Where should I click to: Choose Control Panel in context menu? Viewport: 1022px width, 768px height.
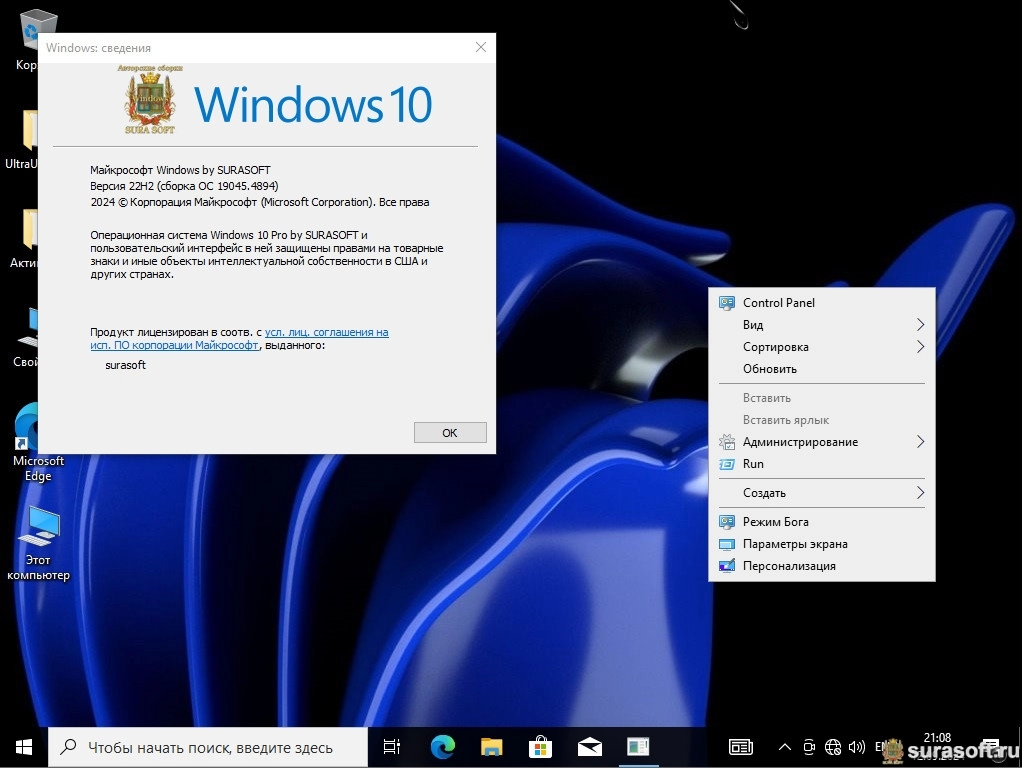coord(778,303)
